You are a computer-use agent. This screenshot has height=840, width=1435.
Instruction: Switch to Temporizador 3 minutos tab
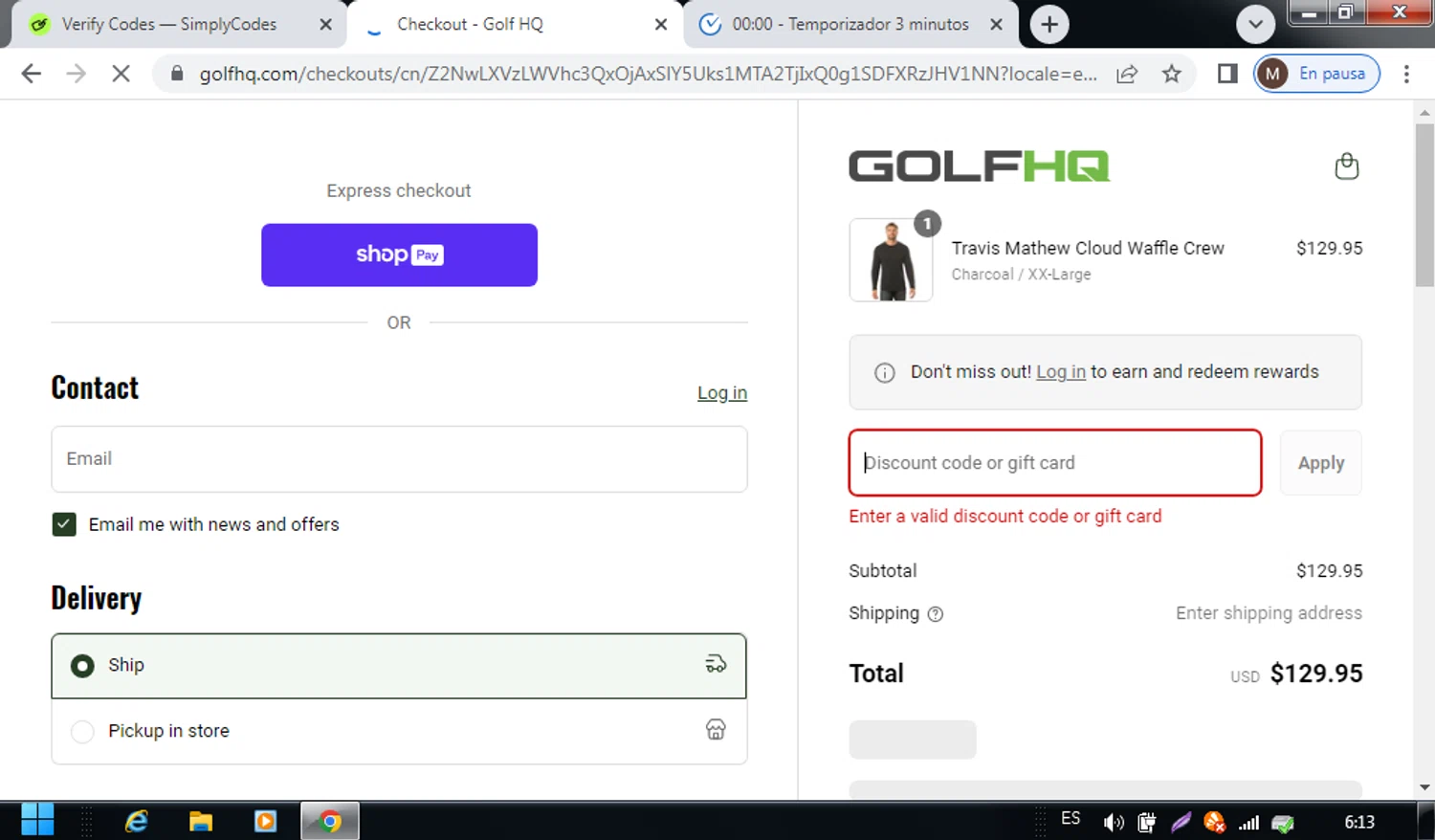(x=850, y=24)
